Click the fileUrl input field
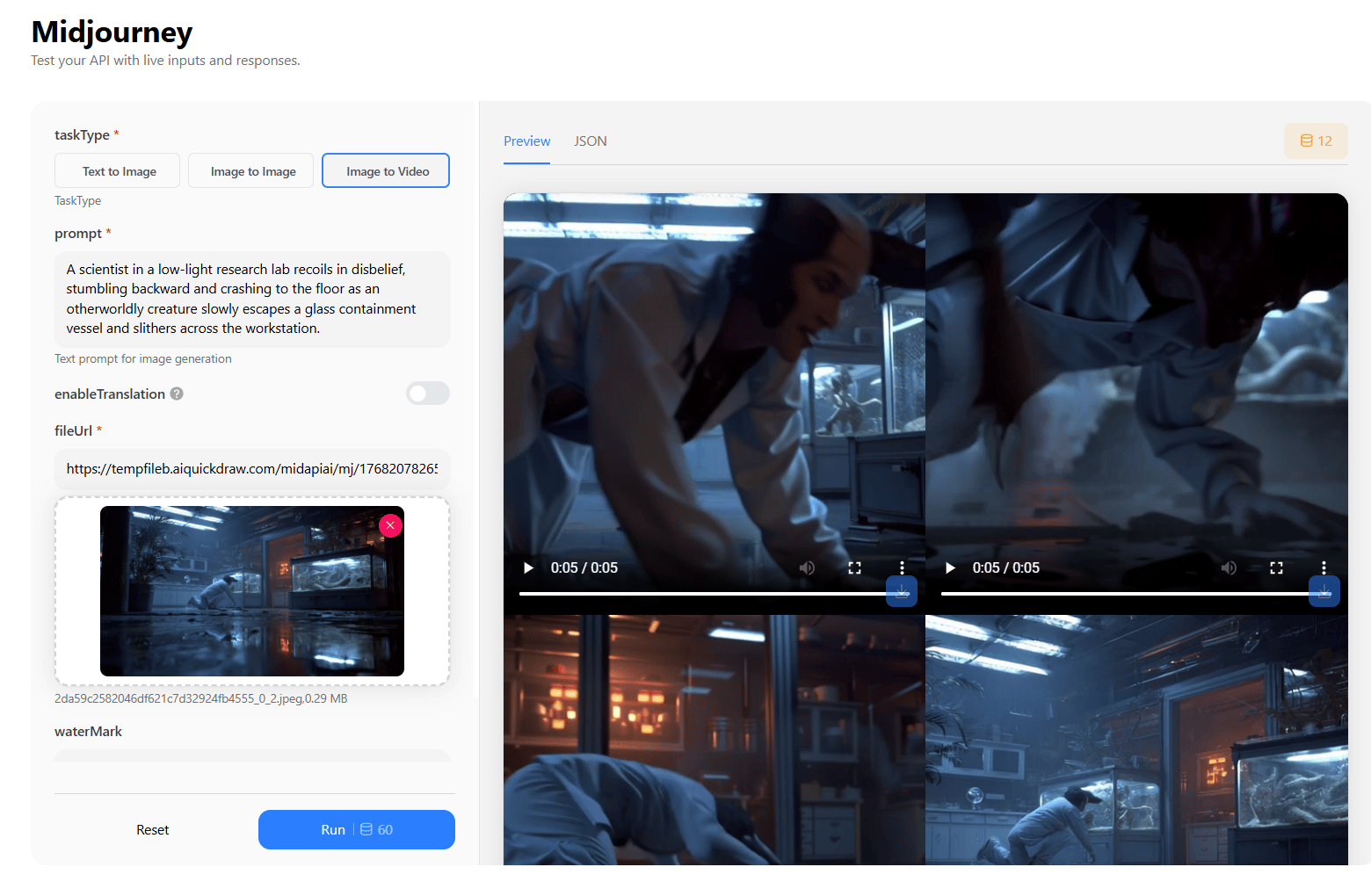Viewport: 1371px width, 896px height. coord(252,469)
